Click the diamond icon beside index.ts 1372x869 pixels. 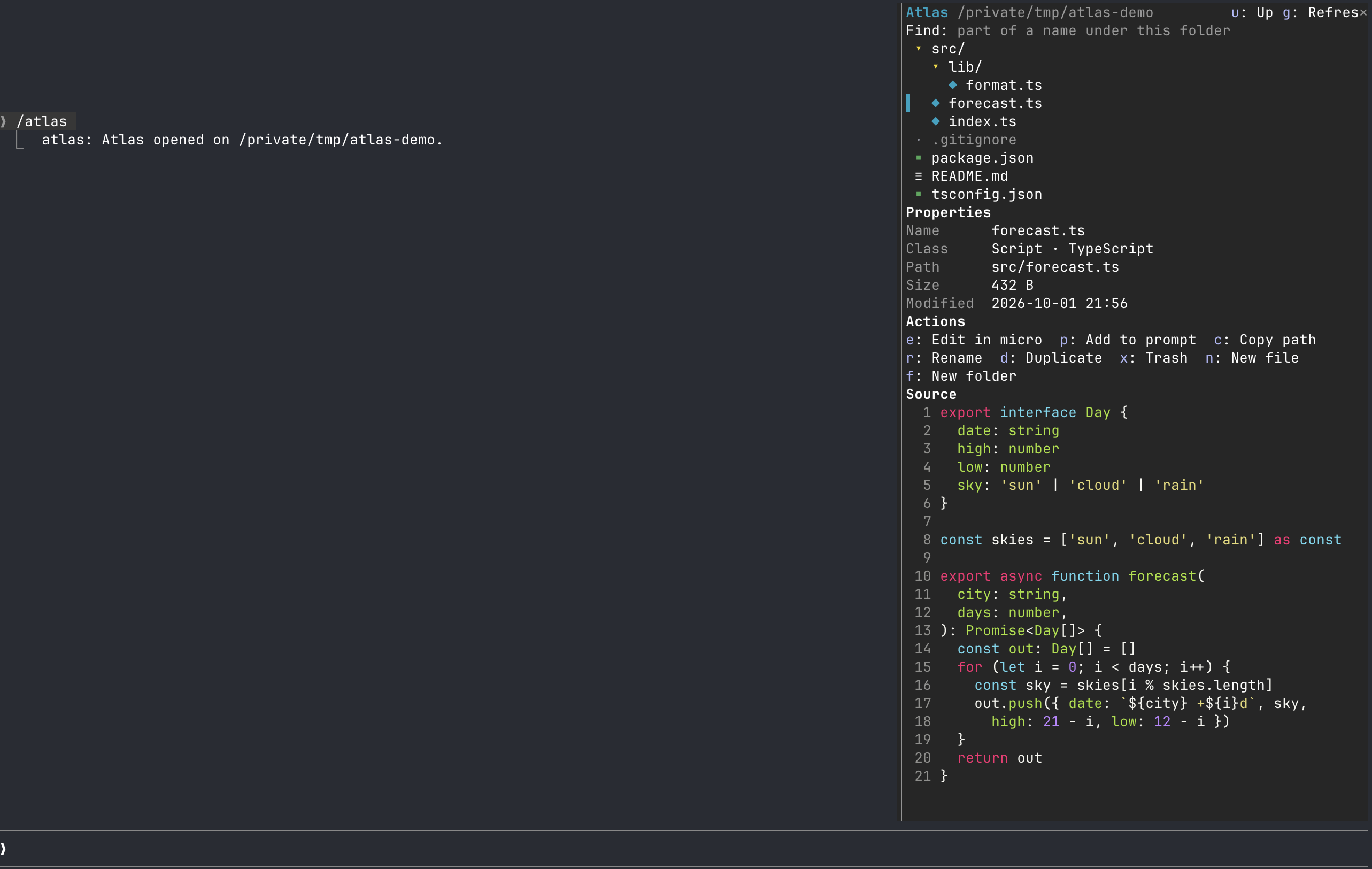(x=936, y=121)
